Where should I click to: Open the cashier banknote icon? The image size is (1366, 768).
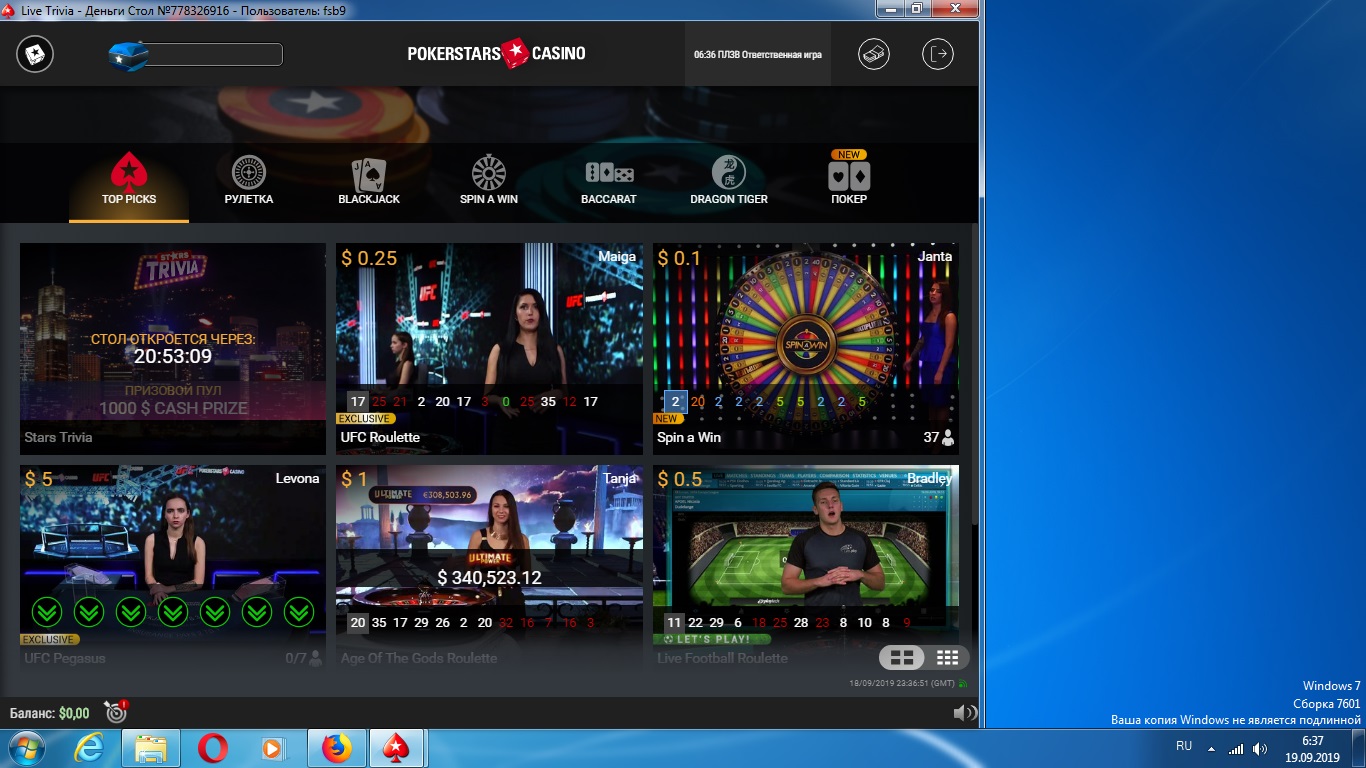[874, 54]
